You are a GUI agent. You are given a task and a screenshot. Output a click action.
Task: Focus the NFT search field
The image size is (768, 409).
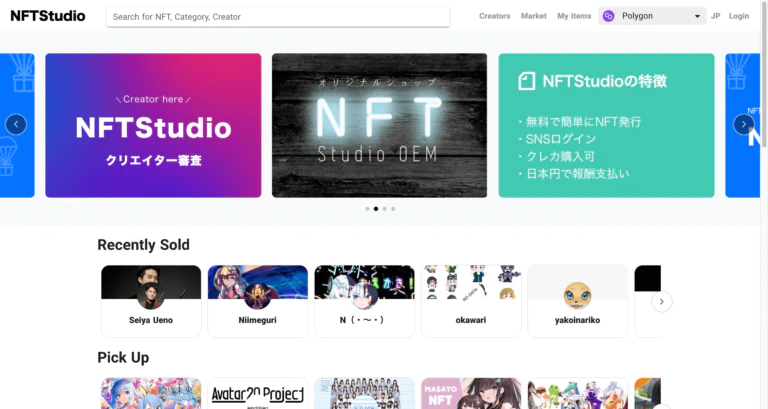click(278, 17)
